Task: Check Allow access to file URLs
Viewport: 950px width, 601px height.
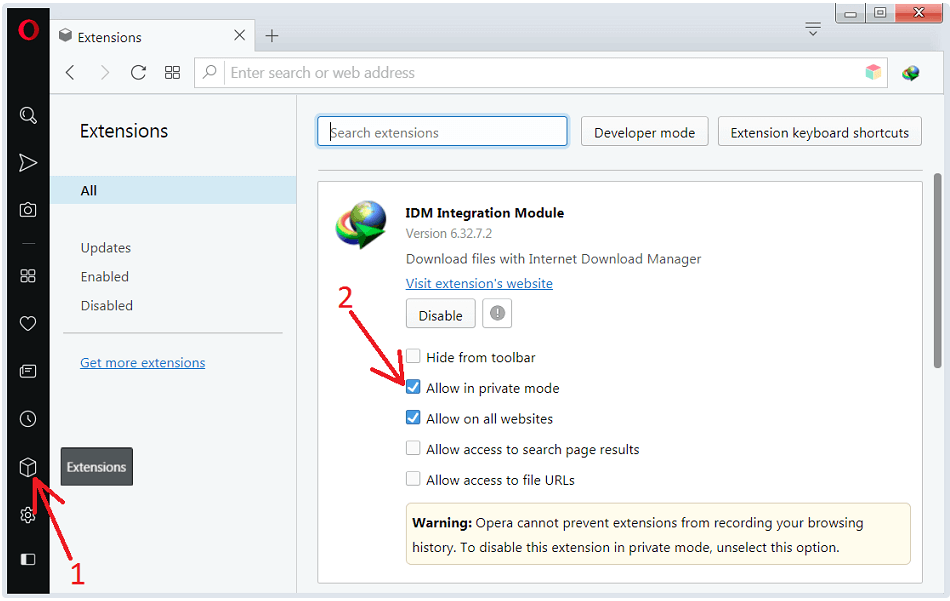Action: (413, 479)
